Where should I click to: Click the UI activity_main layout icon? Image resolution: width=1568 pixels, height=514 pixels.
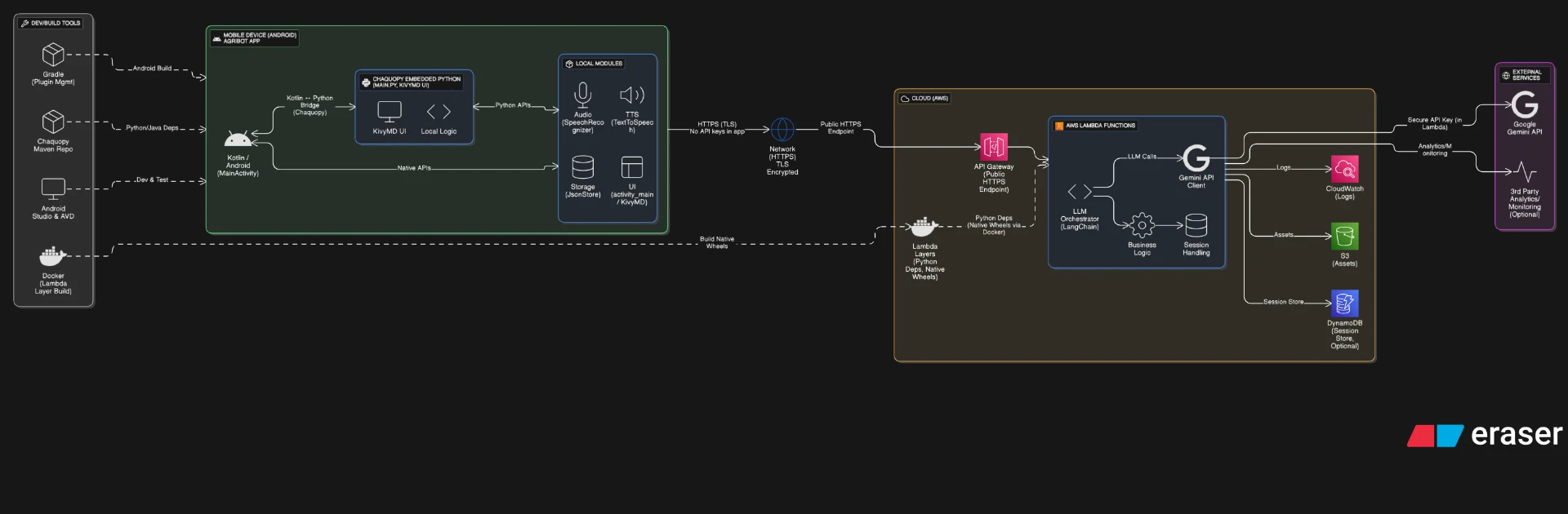point(632,167)
